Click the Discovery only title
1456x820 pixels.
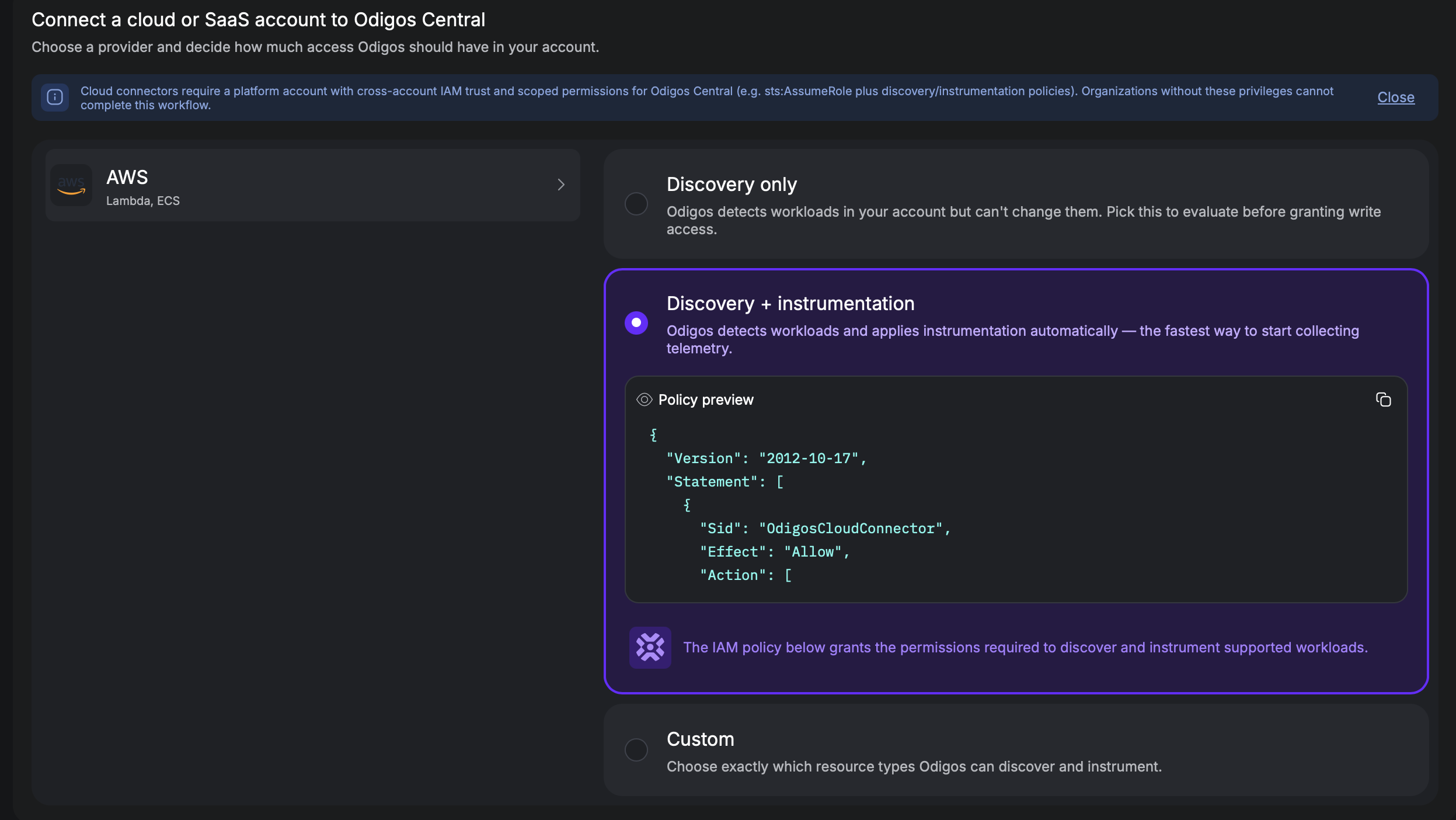click(x=732, y=185)
